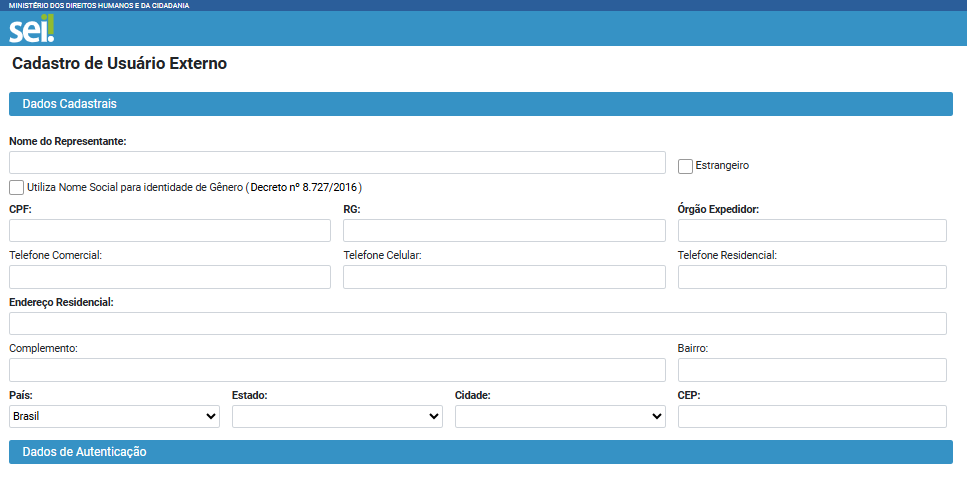The width and height of the screenshot is (967, 482).
Task: Open Decreto nº 8.727/2016 link
Action: [305, 187]
